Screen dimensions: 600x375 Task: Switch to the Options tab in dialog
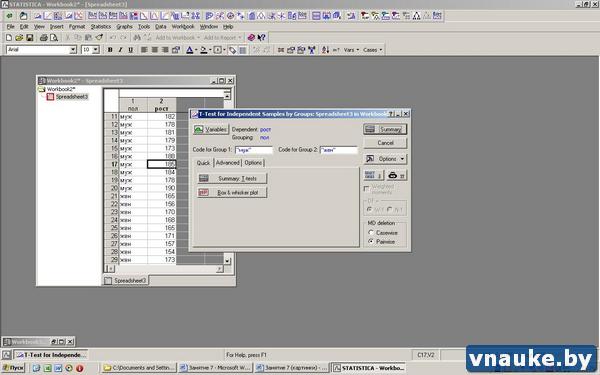[x=253, y=163]
